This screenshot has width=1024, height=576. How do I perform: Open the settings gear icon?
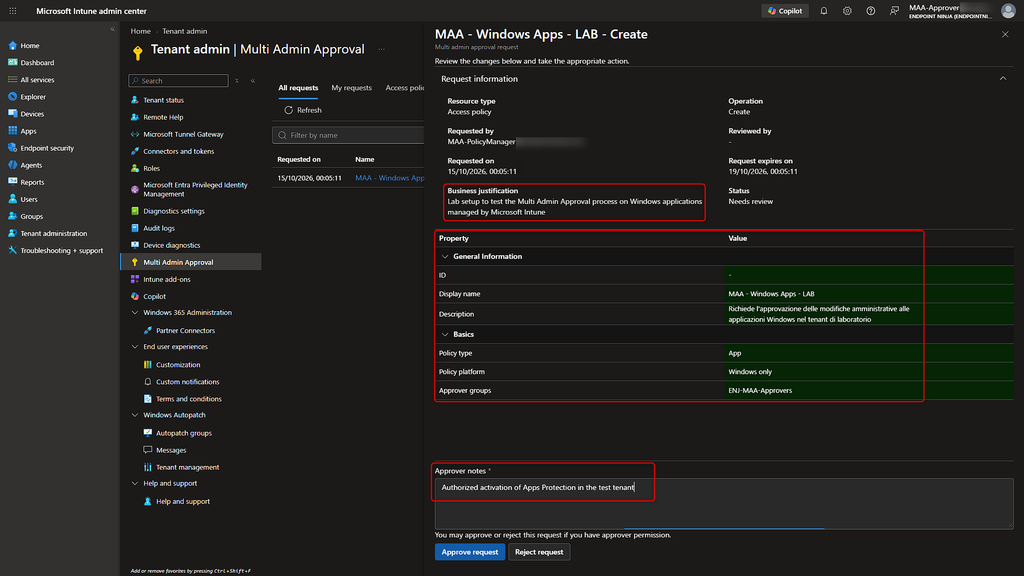847,11
